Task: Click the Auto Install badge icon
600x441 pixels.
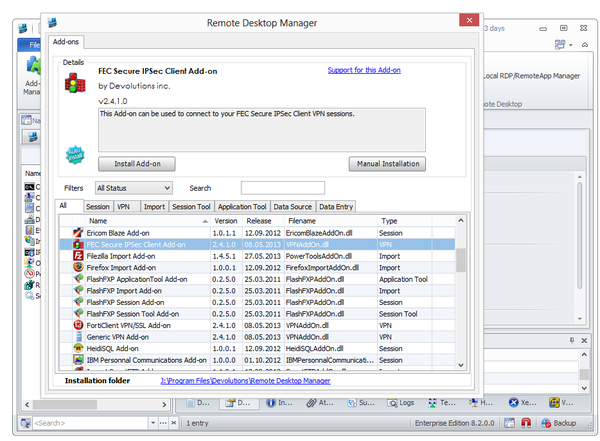Action: (x=75, y=155)
